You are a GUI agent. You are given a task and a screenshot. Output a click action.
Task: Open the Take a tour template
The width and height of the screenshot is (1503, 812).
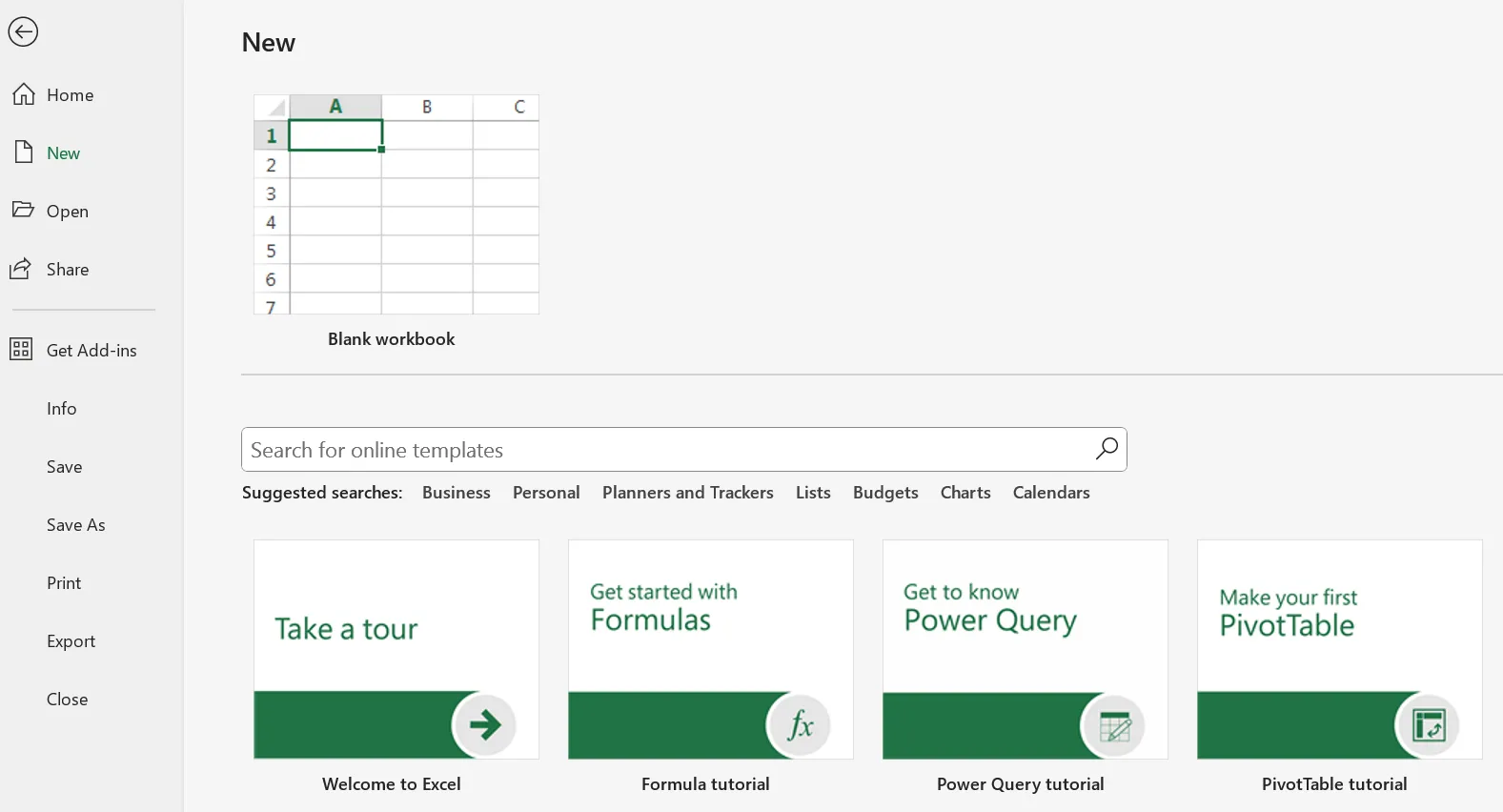coord(396,650)
